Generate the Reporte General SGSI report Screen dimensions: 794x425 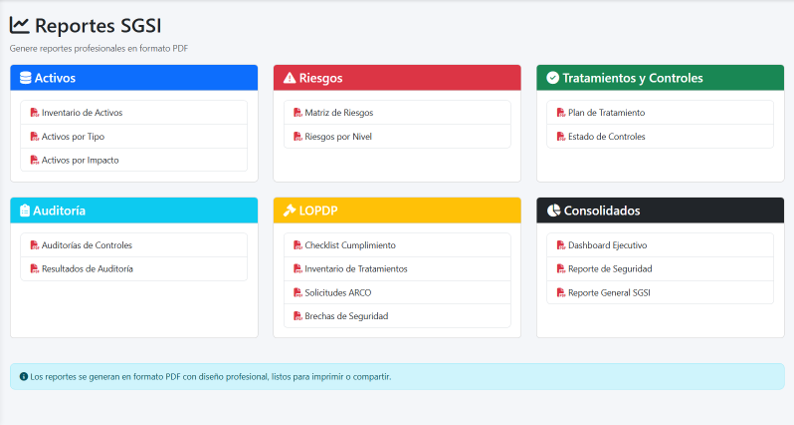coord(660,292)
